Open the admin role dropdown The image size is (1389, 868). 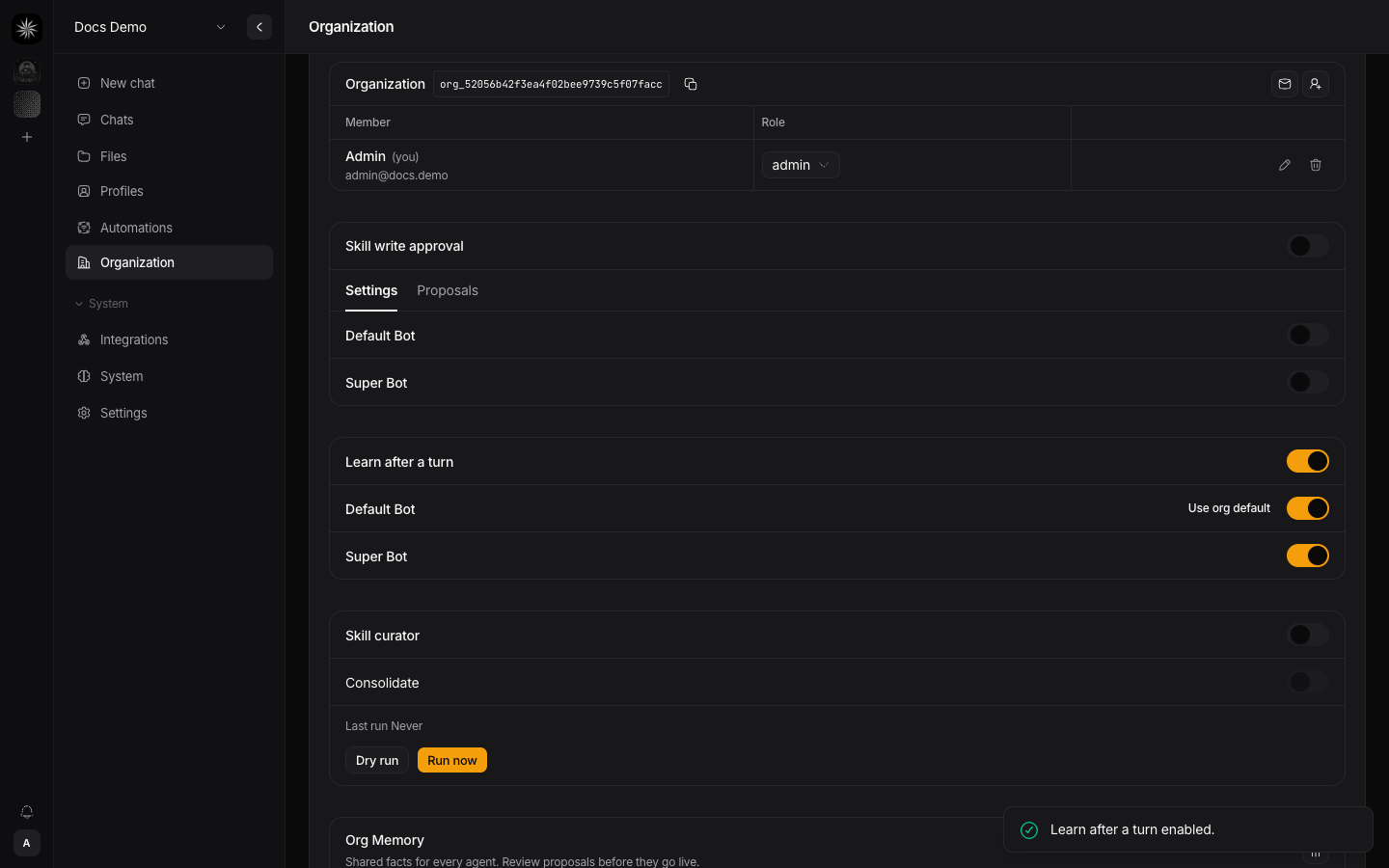(801, 165)
